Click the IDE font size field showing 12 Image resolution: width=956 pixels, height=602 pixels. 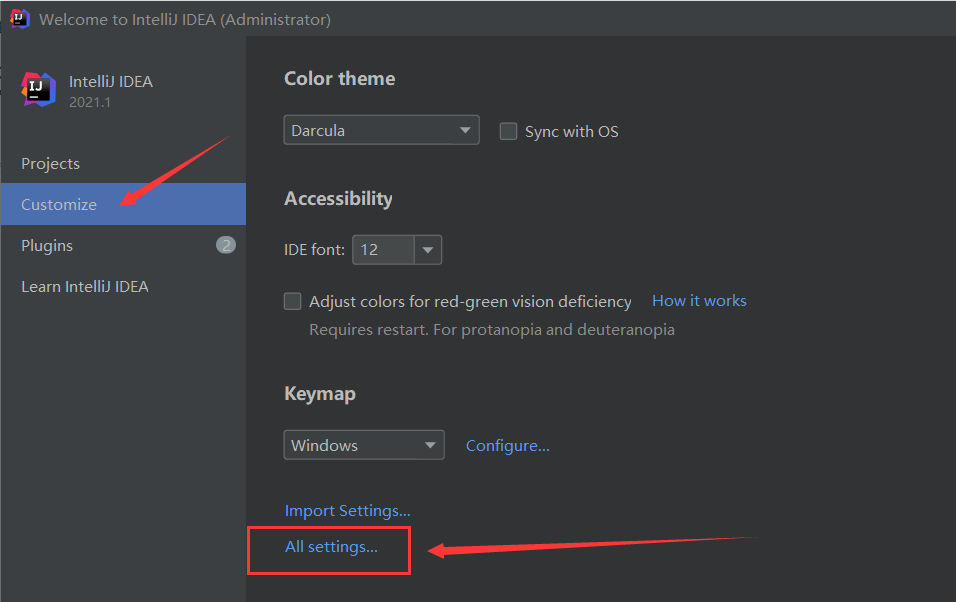(x=382, y=249)
